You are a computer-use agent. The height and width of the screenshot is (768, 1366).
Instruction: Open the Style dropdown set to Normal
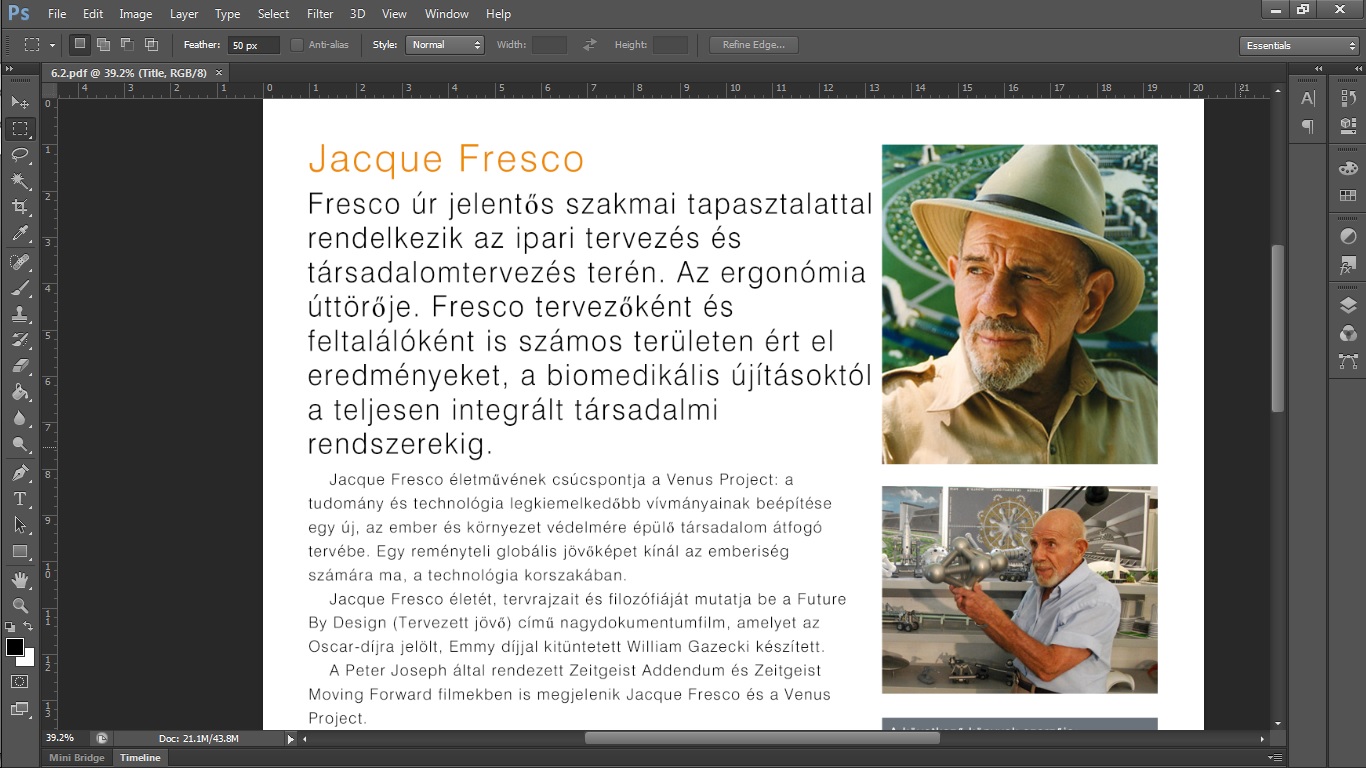pos(444,45)
